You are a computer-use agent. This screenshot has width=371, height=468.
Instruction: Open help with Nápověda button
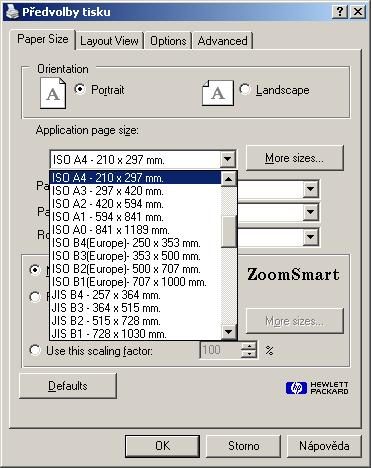click(x=324, y=446)
